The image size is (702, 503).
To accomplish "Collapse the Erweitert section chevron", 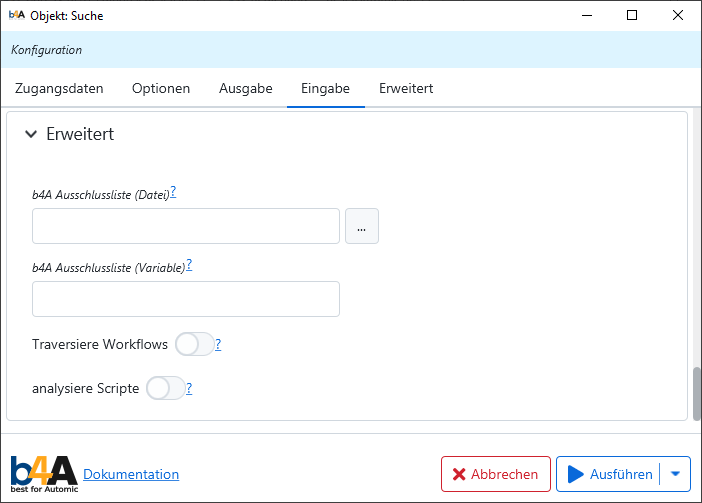I will [31, 134].
